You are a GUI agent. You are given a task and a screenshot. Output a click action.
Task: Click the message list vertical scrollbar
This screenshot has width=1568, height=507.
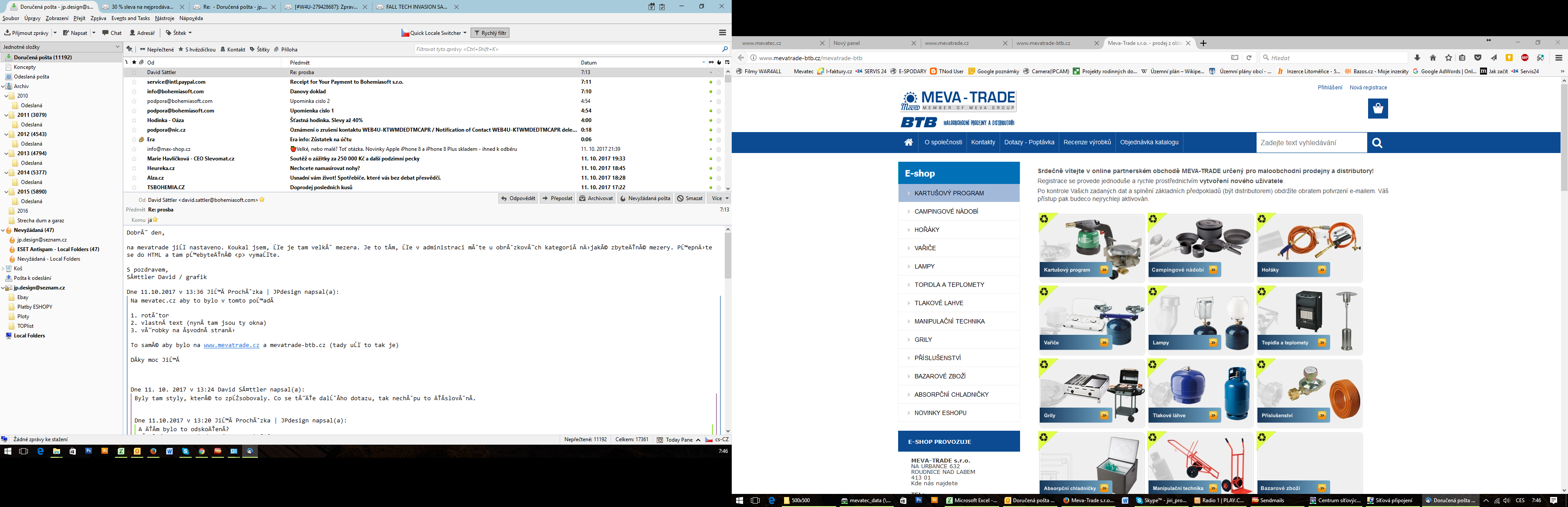(727, 129)
